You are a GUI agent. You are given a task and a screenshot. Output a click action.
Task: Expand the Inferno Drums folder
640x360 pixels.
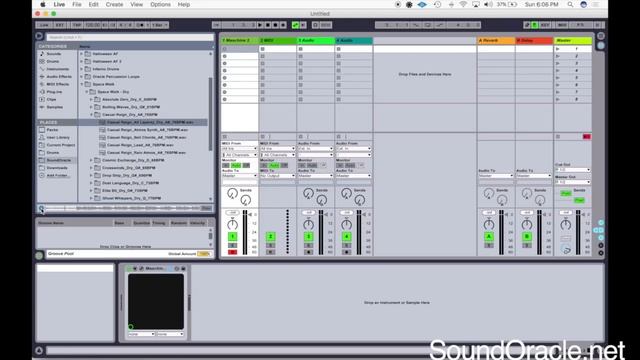(x=82, y=69)
